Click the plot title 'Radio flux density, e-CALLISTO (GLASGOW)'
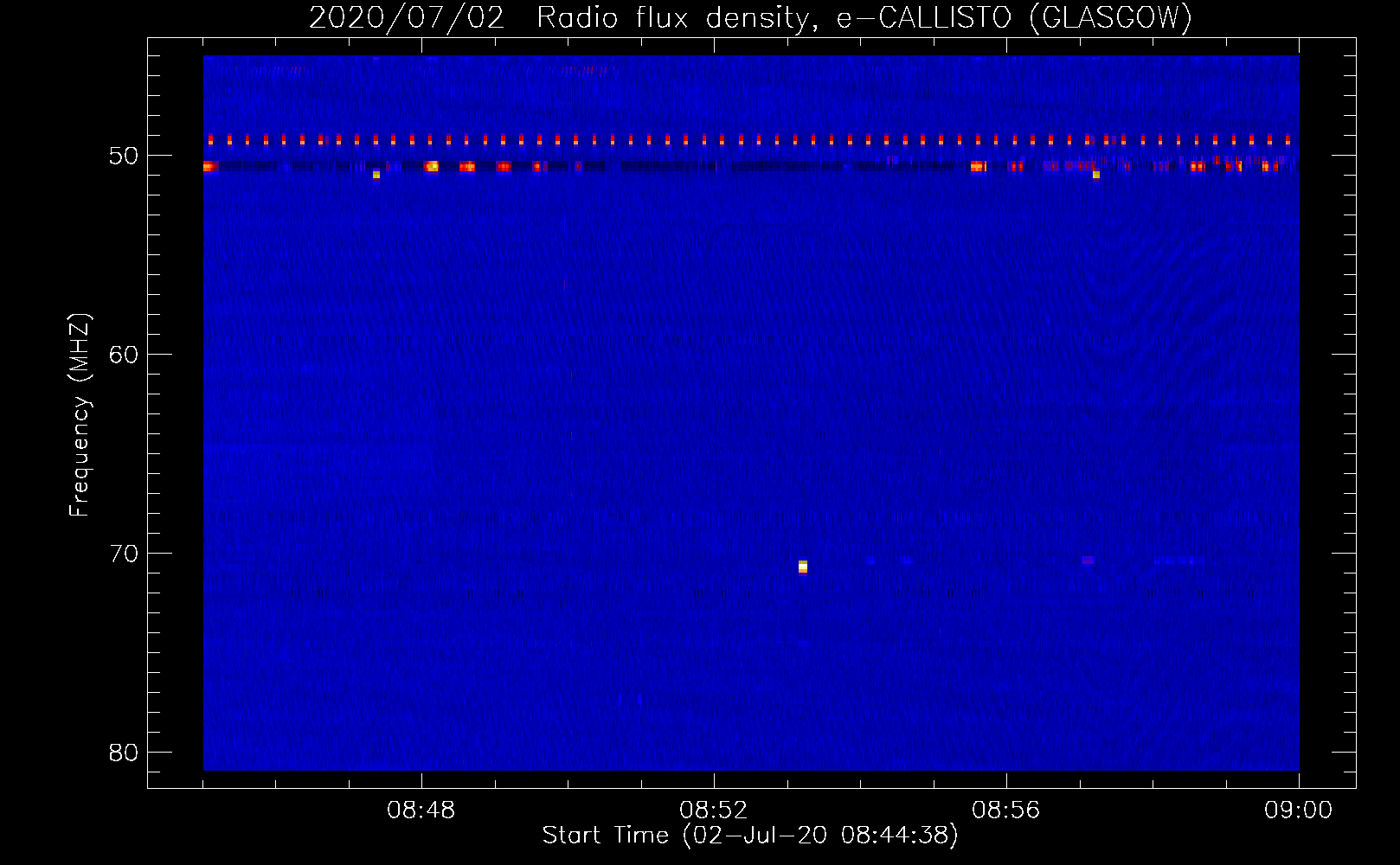 point(864,17)
